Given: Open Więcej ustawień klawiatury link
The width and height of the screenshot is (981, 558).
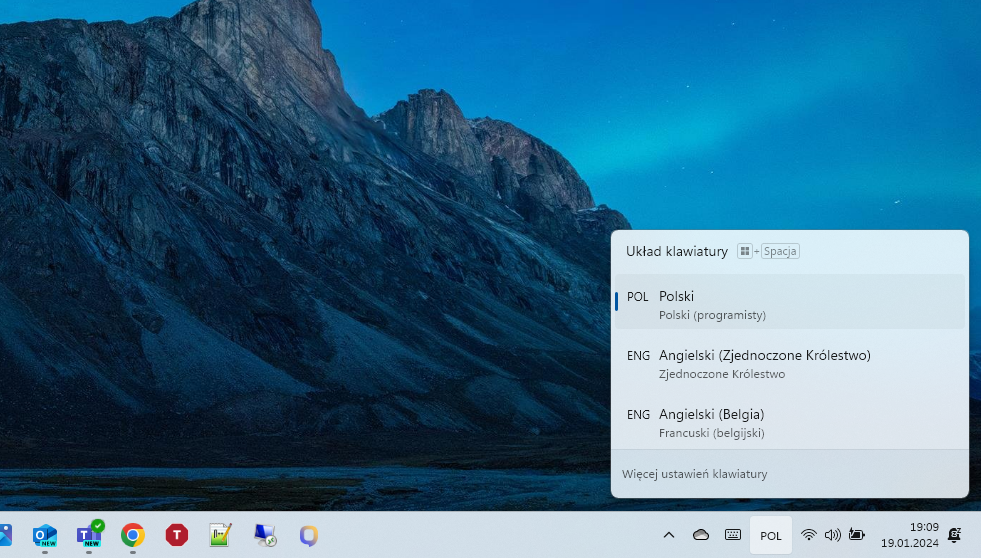Looking at the screenshot, I should pos(695,474).
